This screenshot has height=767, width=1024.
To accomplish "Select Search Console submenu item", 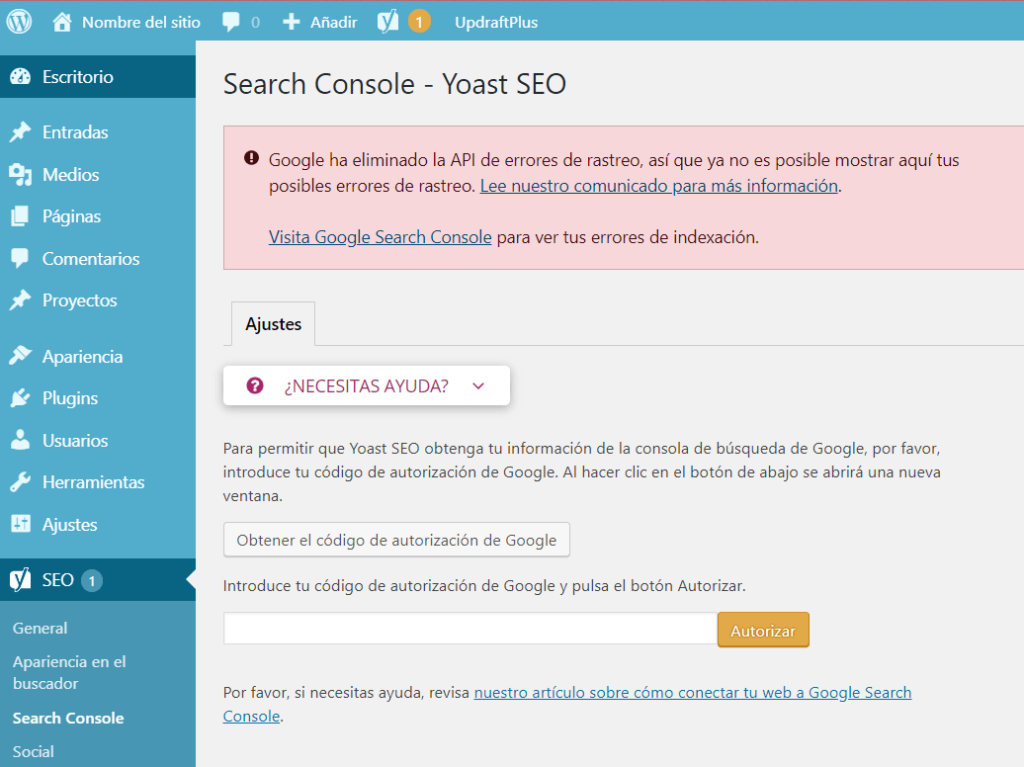I will [68, 718].
